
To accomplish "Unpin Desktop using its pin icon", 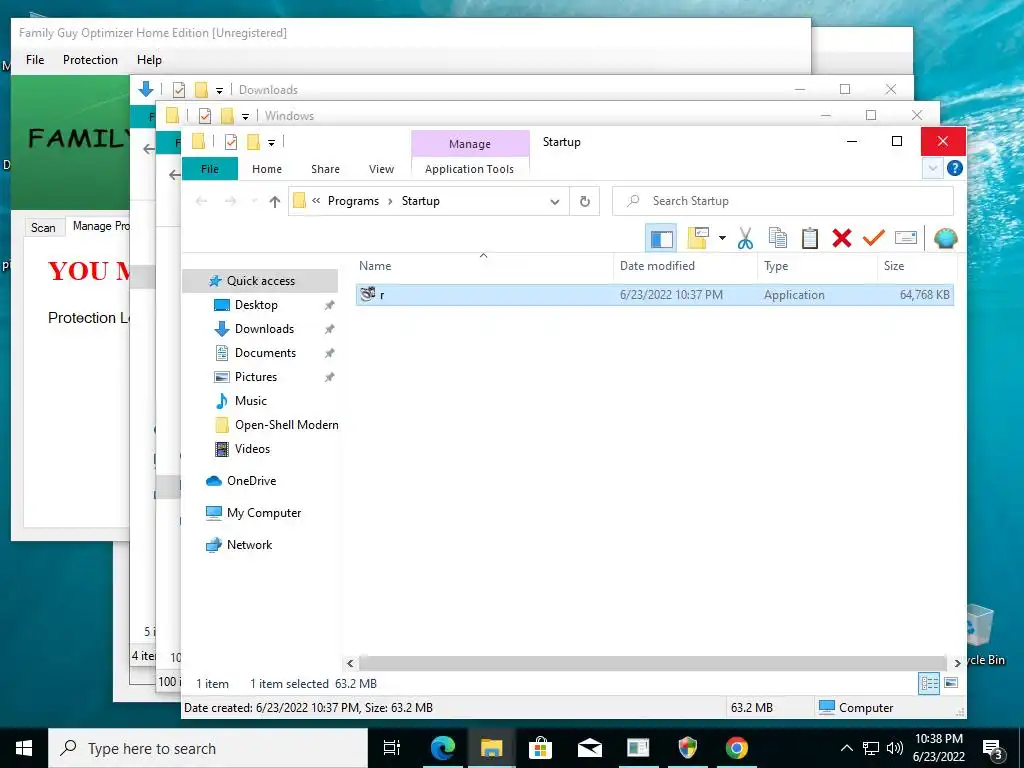I will [x=330, y=305].
